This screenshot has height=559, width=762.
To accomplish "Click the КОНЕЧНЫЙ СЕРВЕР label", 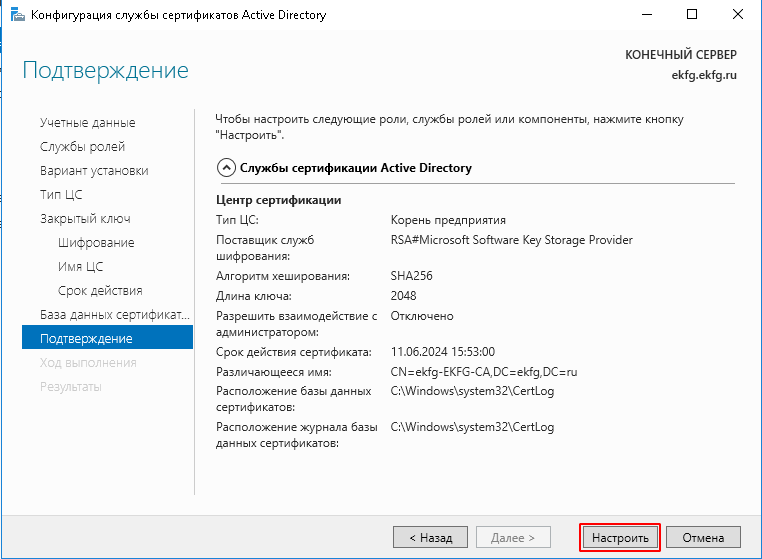I will click(681, 54).
